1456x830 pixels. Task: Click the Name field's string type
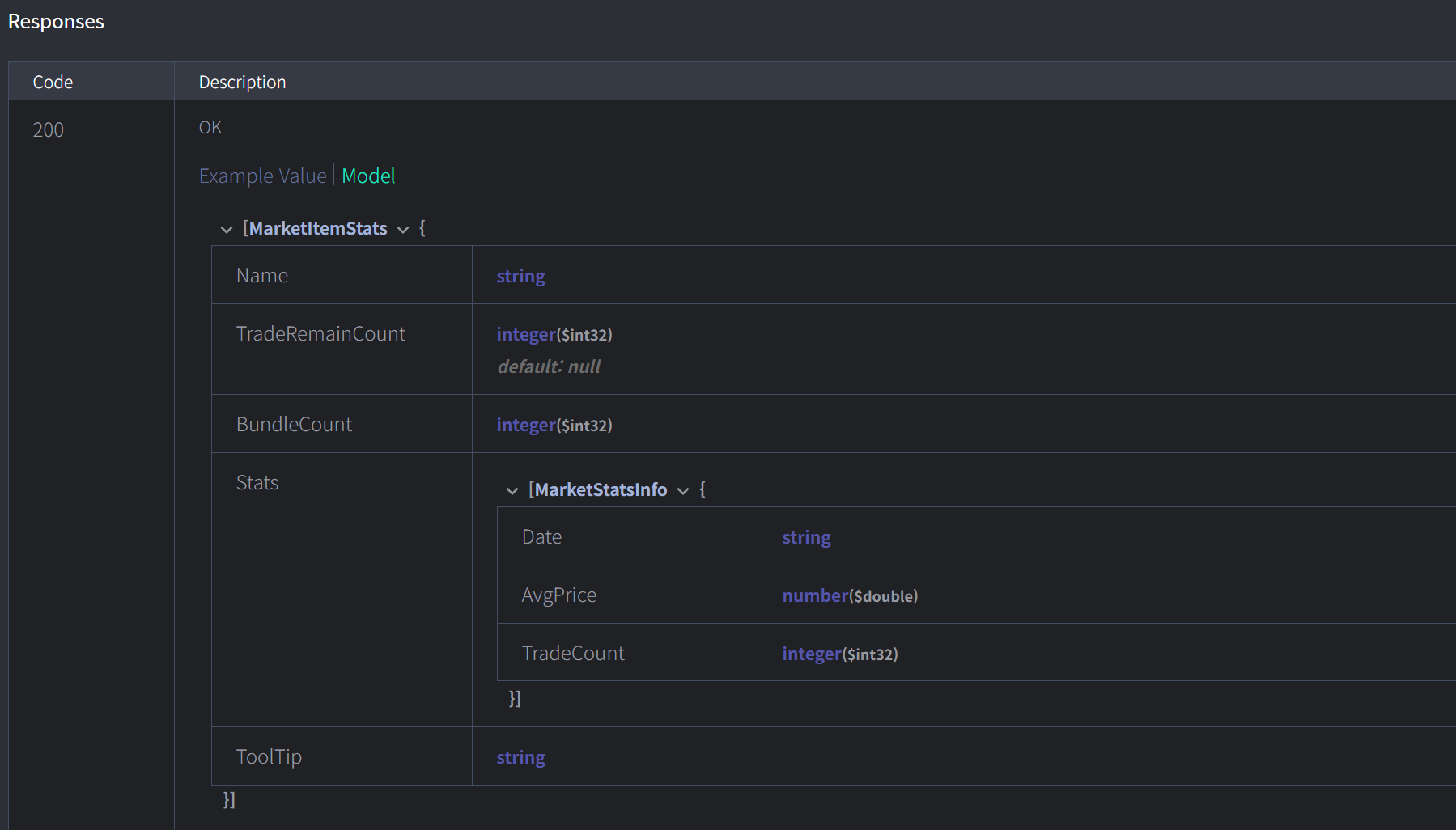pyautogui.click(x=520, y=277)
